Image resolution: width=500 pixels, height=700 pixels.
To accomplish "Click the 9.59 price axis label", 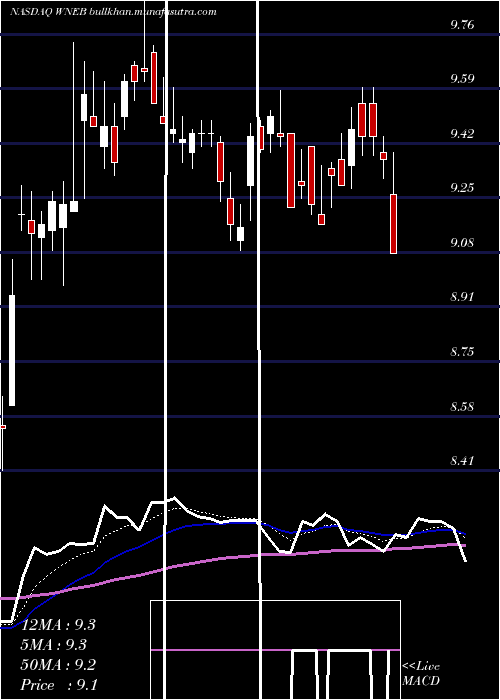I will coord(462,79).
